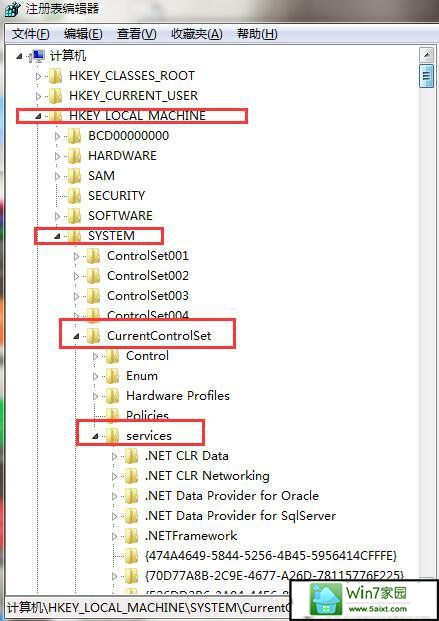Expand the SOFTWARE key
This screenshot has height=621, width=439.
57,216
